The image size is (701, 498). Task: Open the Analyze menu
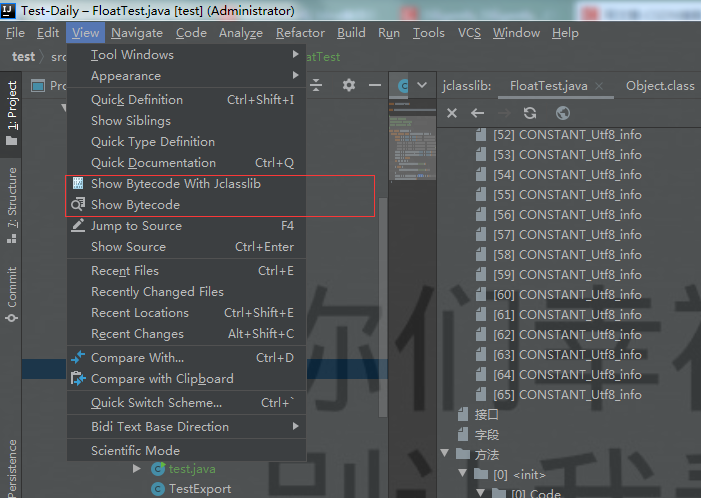241,33
